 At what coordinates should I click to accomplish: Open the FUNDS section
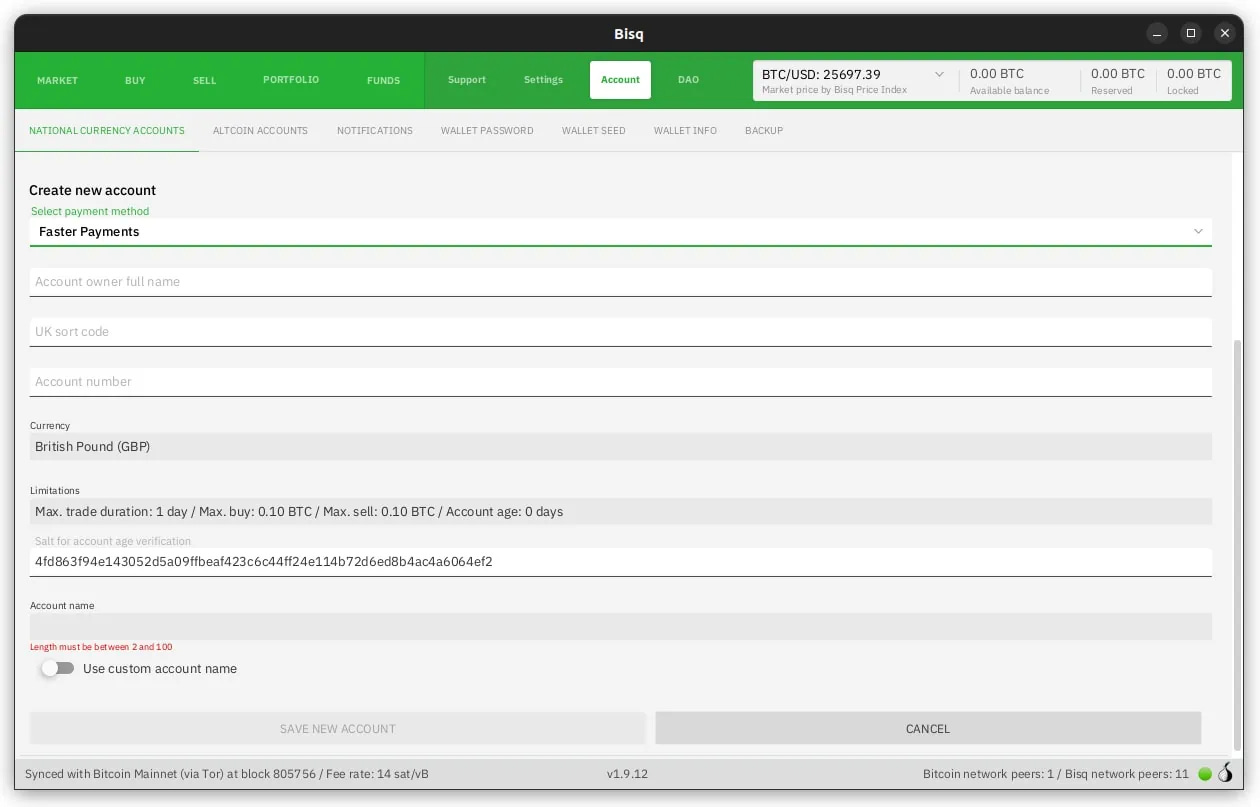tap(383, 80)
